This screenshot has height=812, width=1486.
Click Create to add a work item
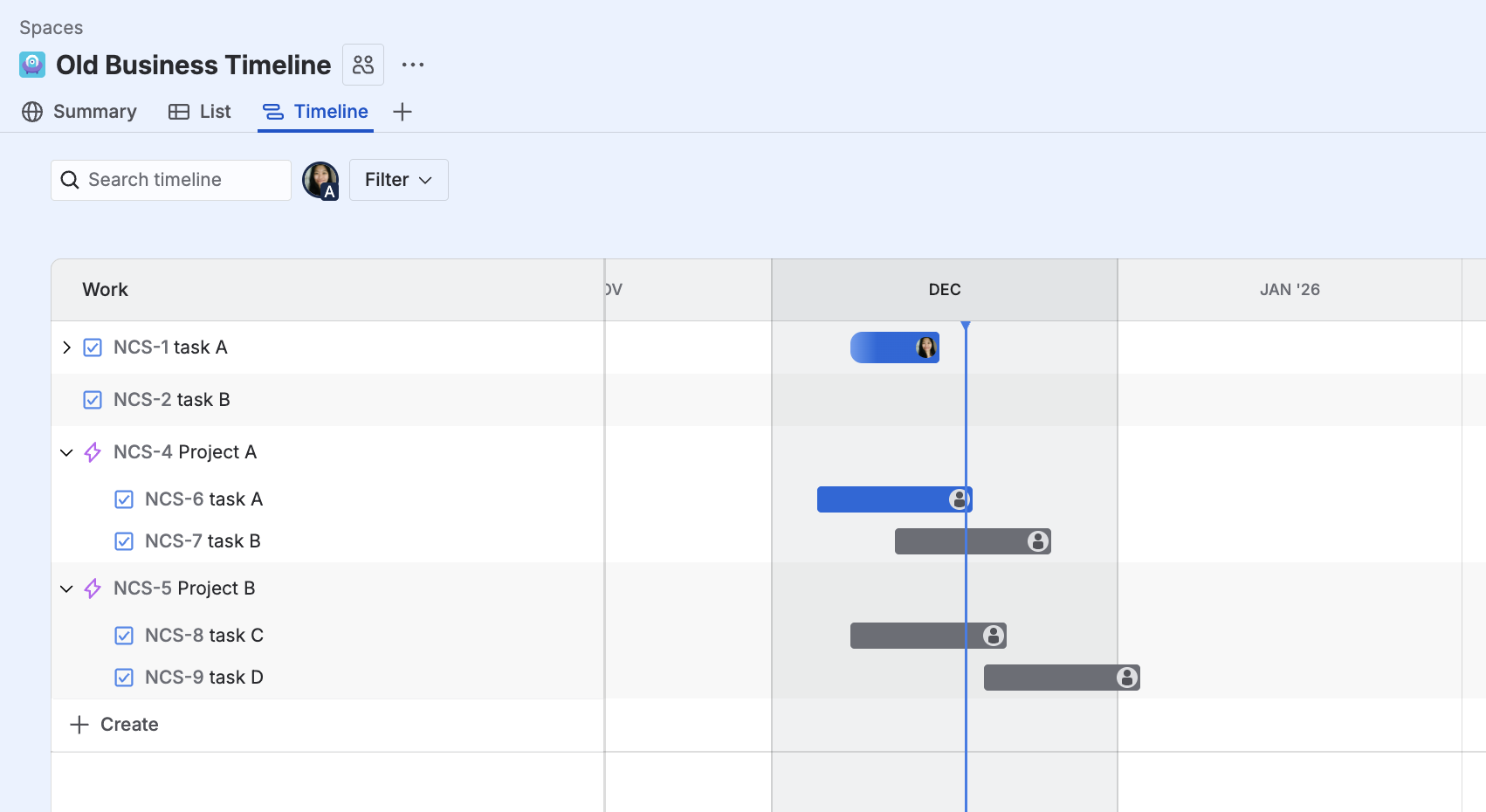[x=114, y=725]
